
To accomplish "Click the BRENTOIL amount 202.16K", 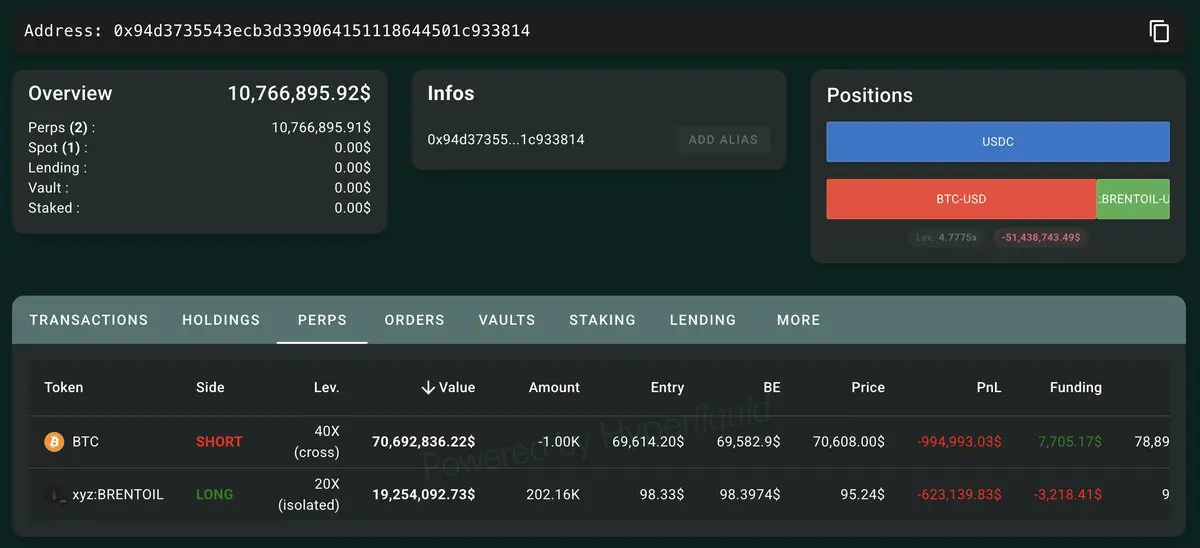I will tap(552, 494).
